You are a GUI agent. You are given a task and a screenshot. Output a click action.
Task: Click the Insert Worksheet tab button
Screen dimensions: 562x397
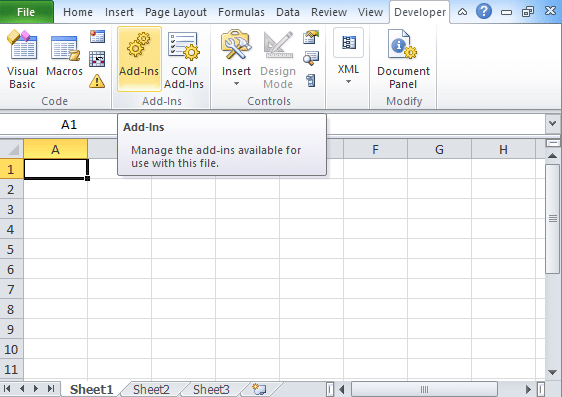click(x=259, y=389)
